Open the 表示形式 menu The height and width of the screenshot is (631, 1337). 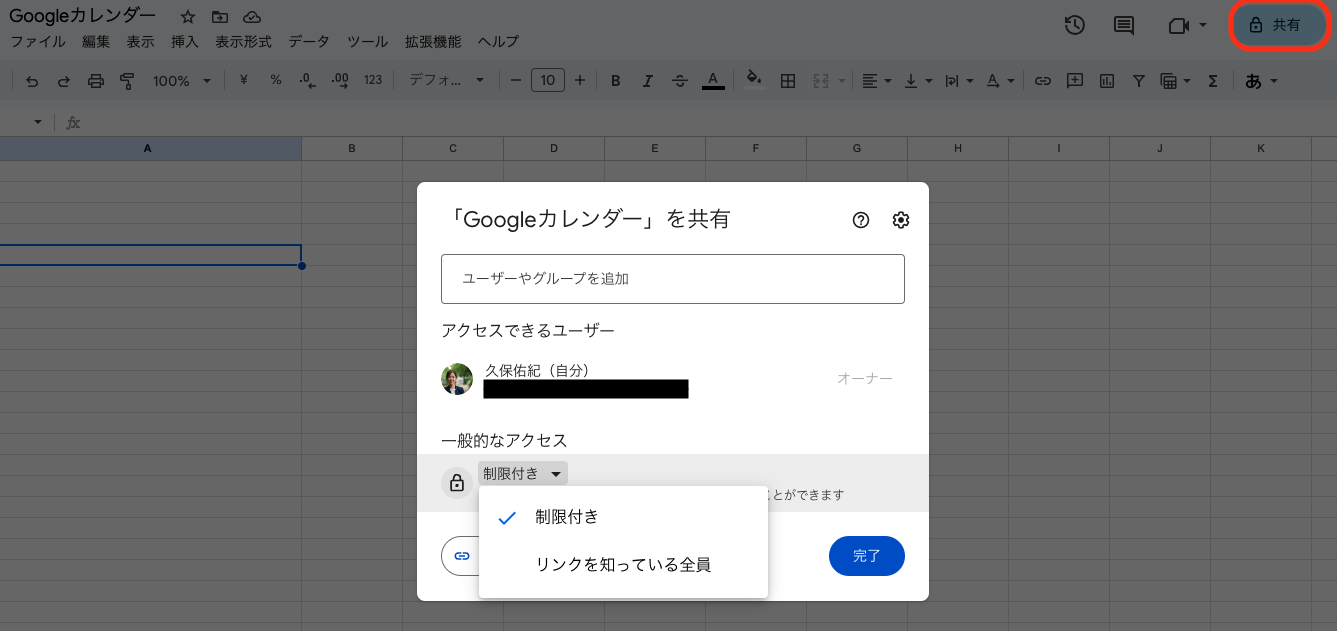click(x=243, y=42)
